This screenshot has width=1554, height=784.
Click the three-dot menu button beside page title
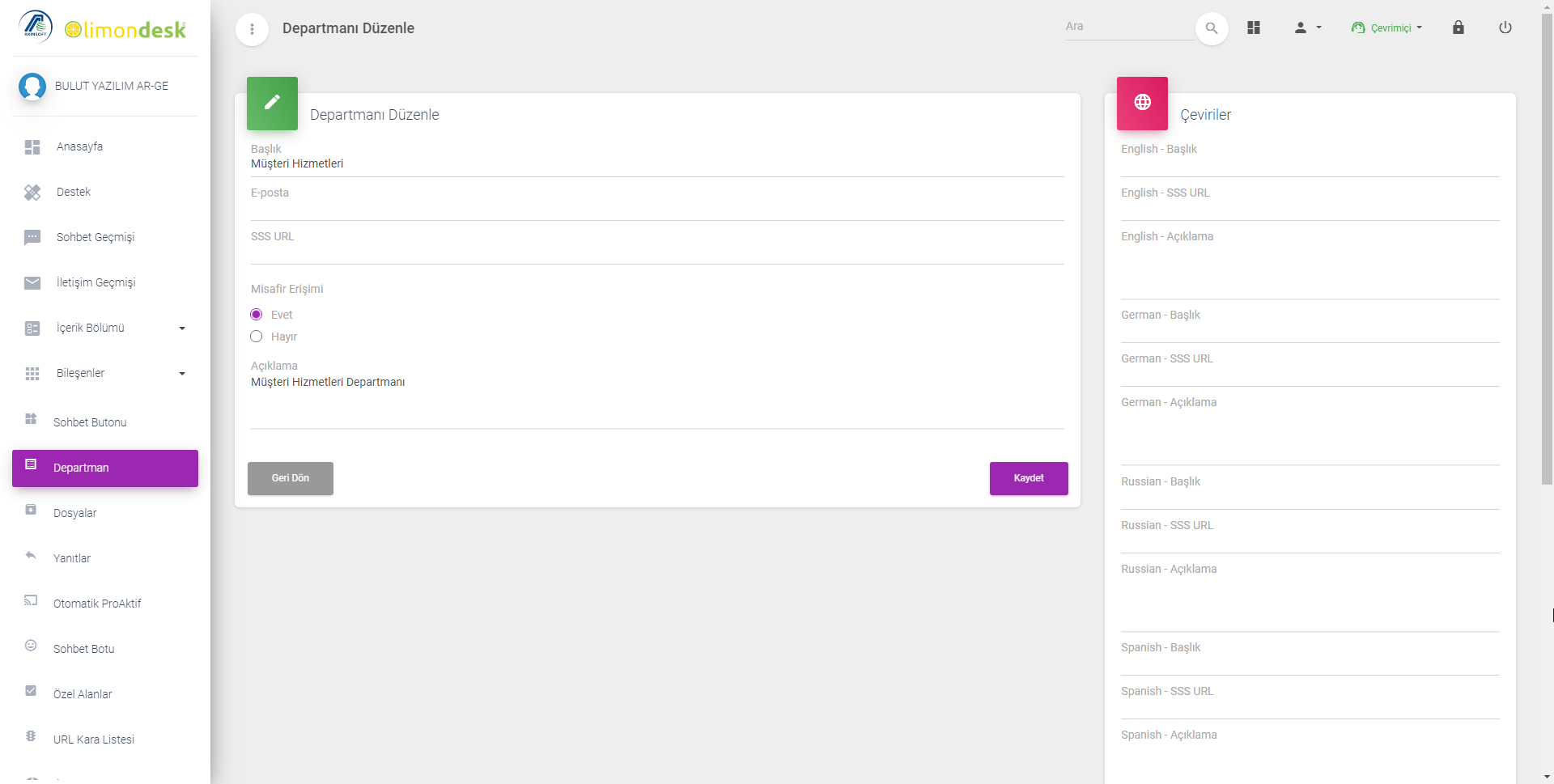[252, 29]
